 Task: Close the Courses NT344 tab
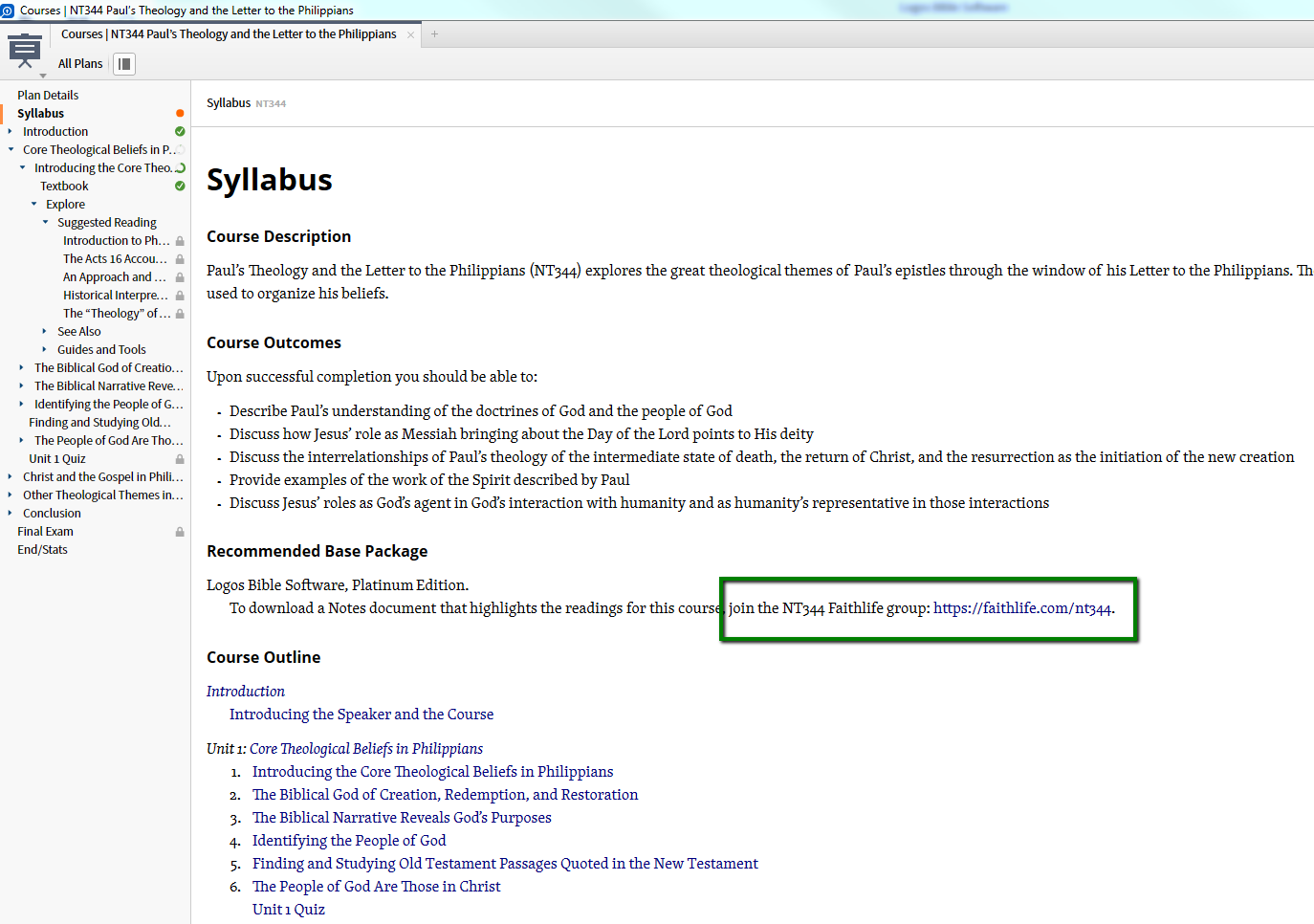411,34
